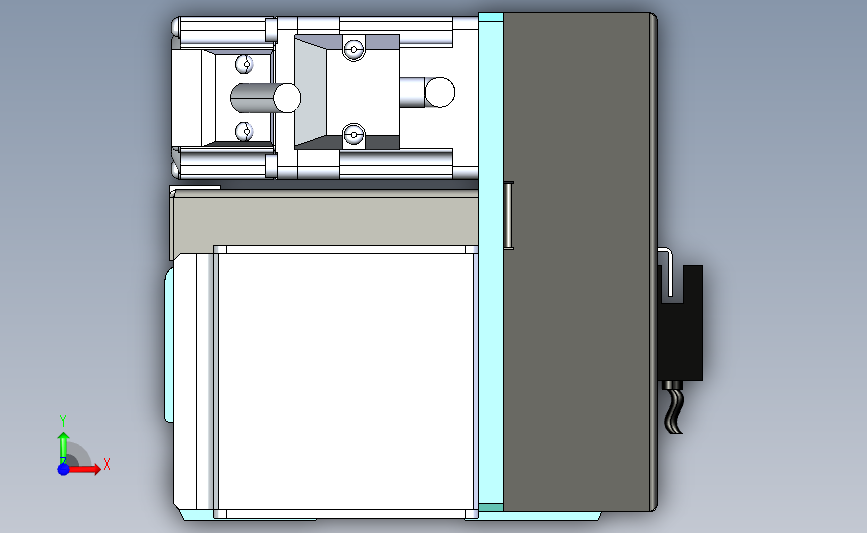The width and height of the screenshot is (867, 533).
Task: Select the black connector block on the right side
Action: [681, 323]
